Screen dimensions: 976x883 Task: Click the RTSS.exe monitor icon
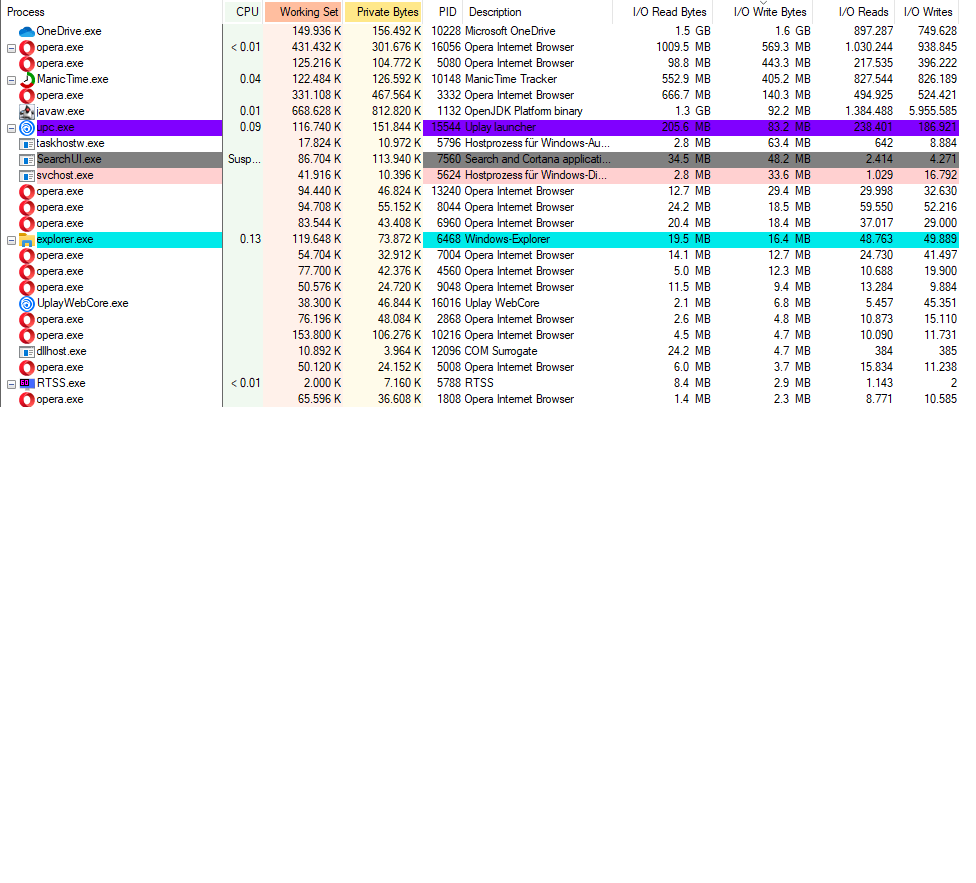(x=27, y=383)
